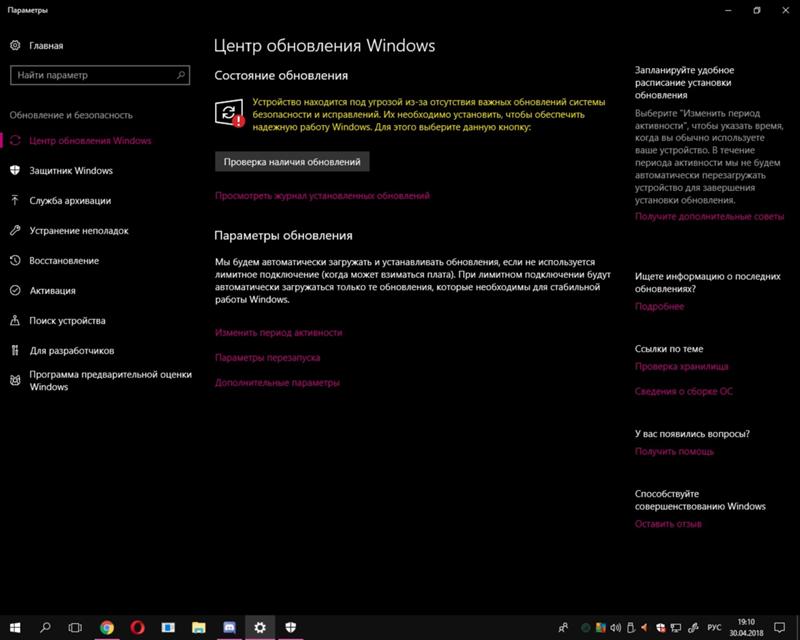Image resolution: width=800 pixels, height=640 pixels.
Task: Click the pen Windows Ink tray icon
Action: coord(693,628)
